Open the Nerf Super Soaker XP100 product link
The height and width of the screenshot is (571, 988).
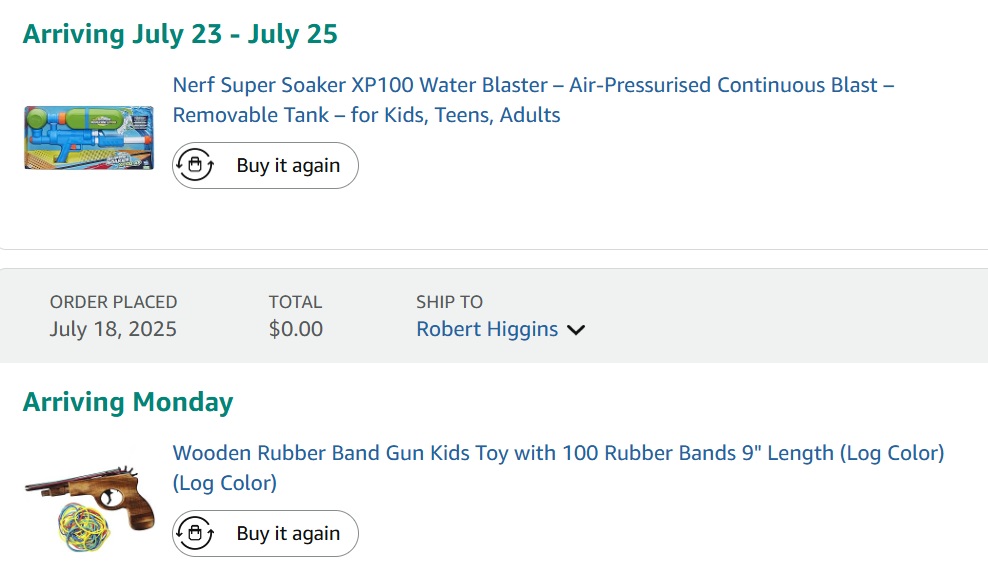(533, 85)
